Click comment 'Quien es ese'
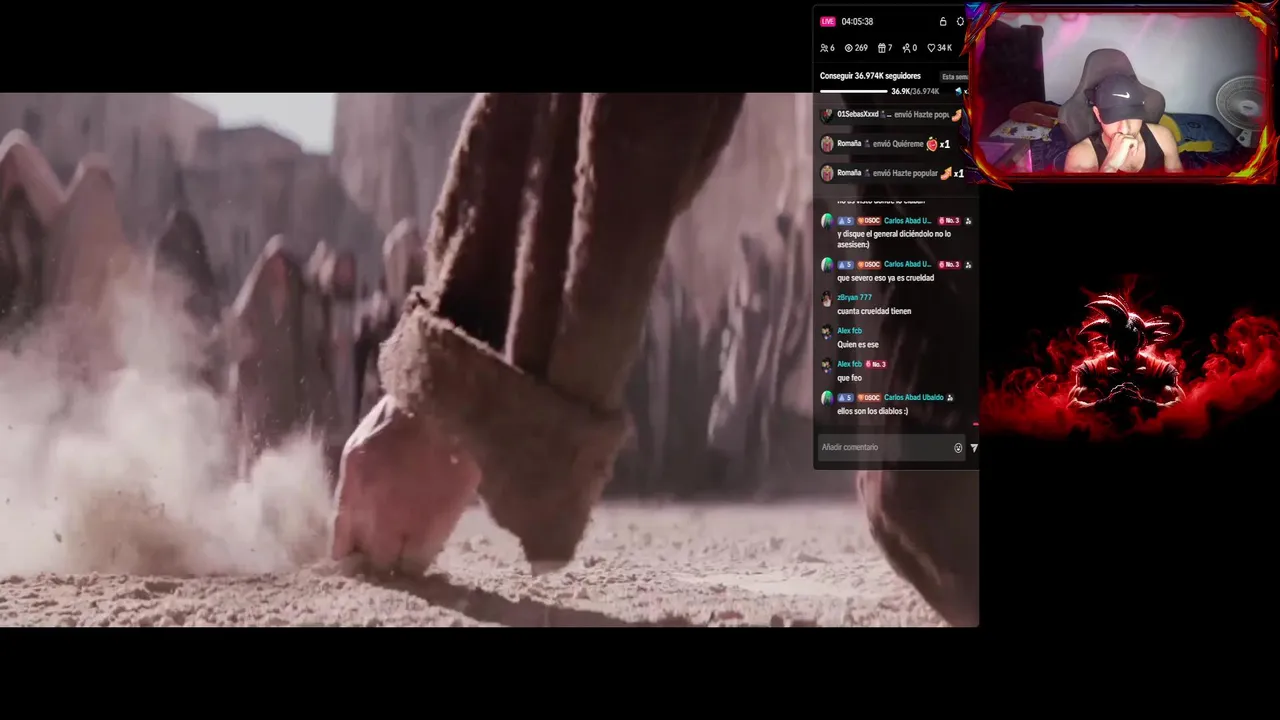Viewport: 1280px width, 720px height. point(858,344)
